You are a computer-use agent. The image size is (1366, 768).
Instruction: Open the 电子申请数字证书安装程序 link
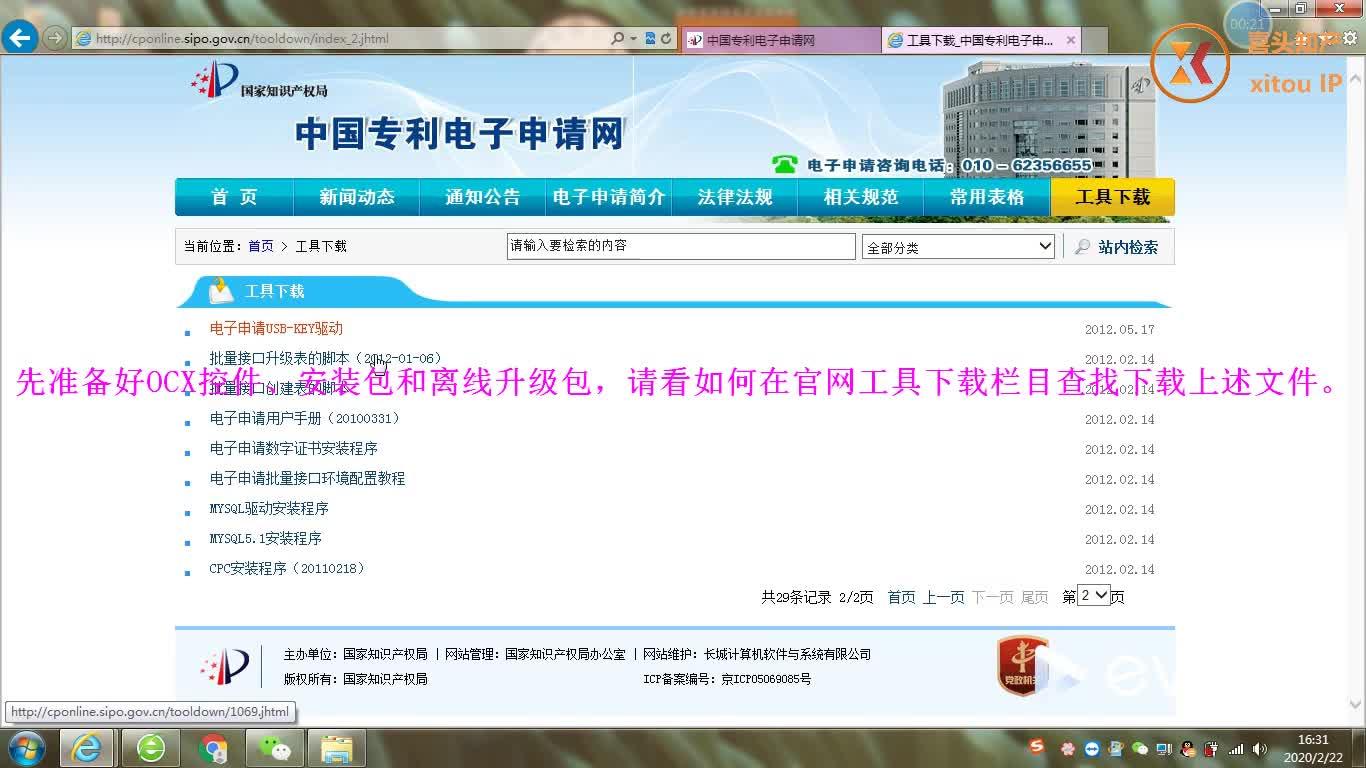(x=294, y=449)
